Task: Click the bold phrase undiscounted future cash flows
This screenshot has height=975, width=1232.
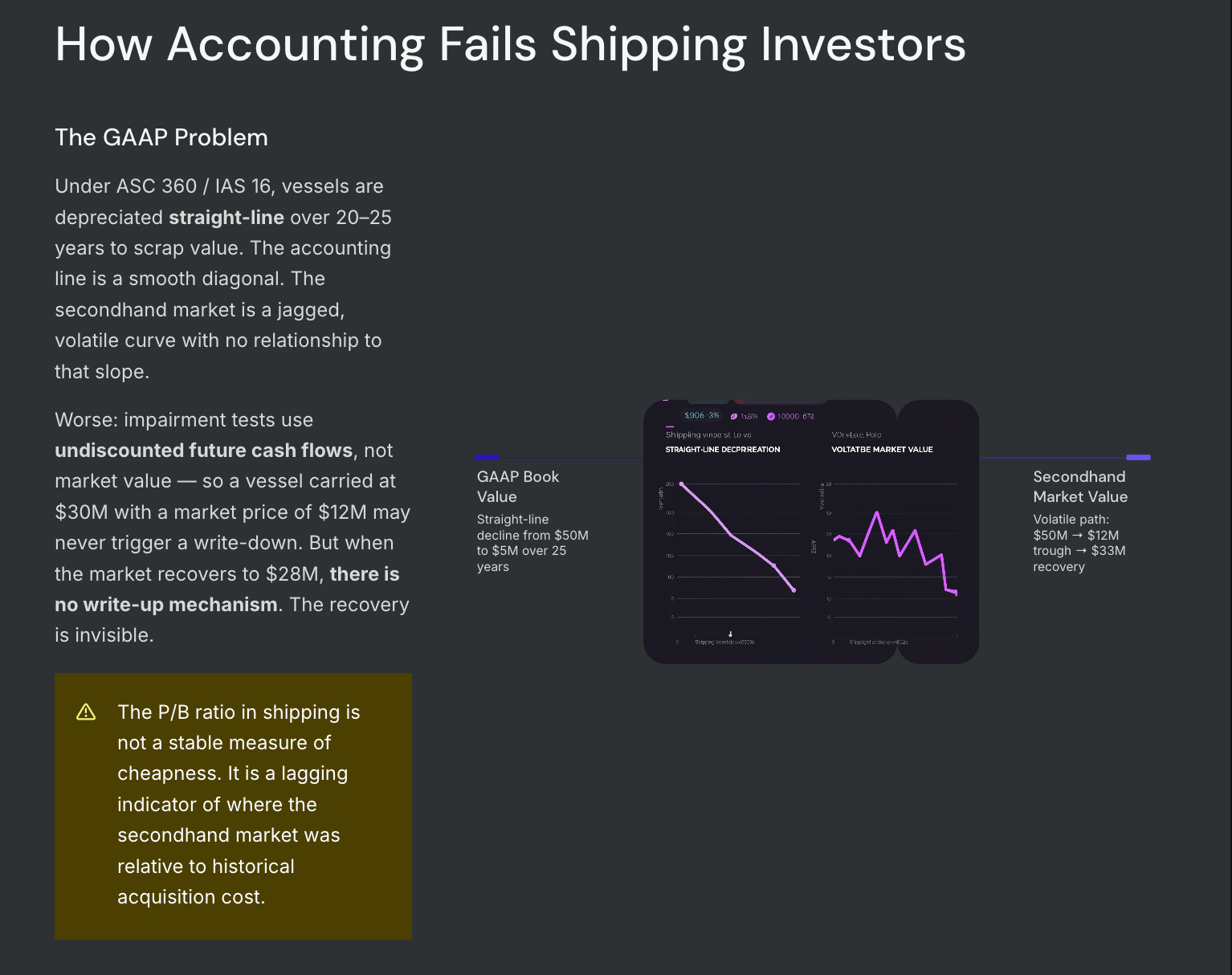Action: [x=203, y=451]
